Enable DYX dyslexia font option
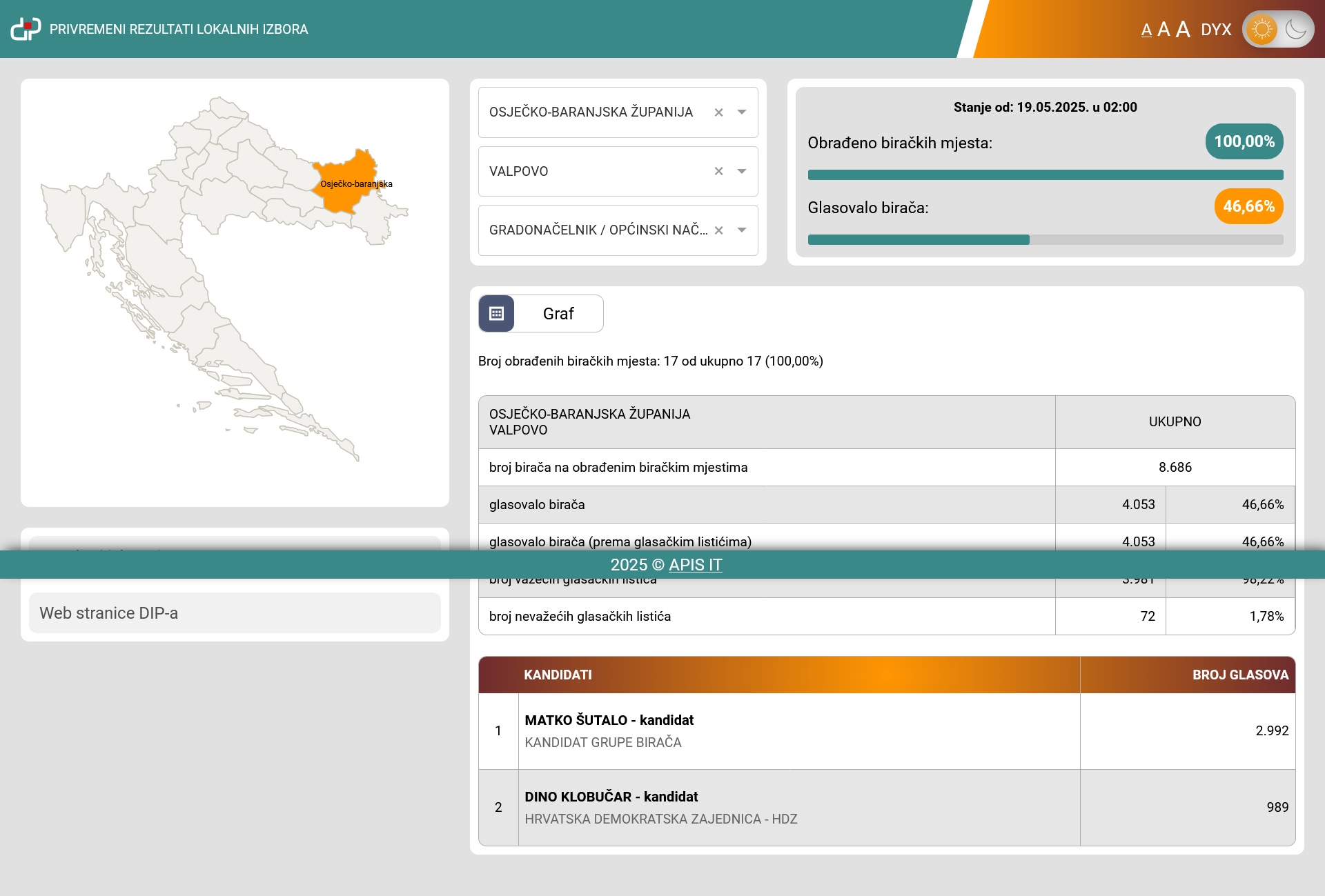Viewport: 1325px width, 896px height. pyautogui.click(x=1216, y=30)
